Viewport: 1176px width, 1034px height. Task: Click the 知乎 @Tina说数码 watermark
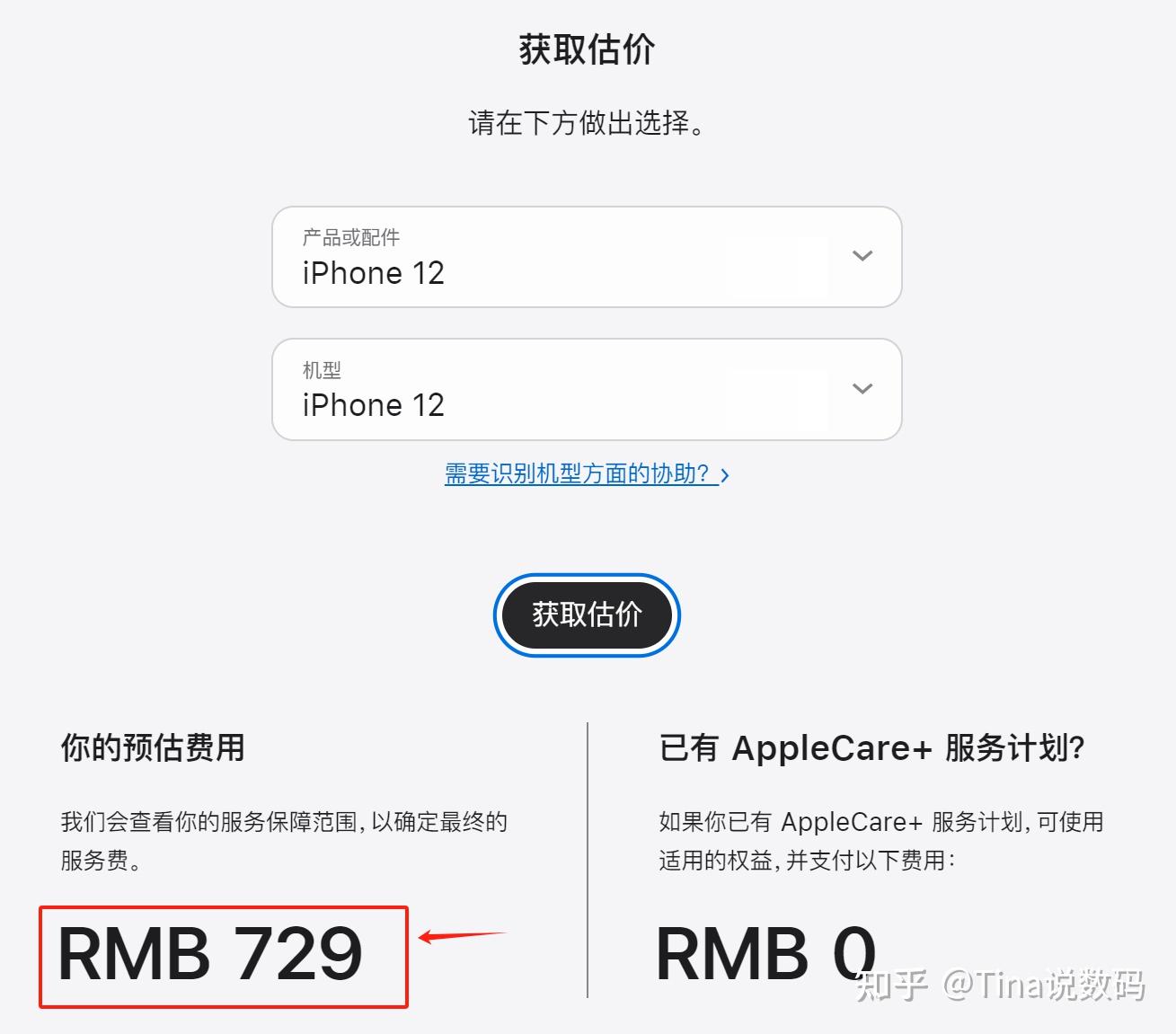tap(1000, 985)
